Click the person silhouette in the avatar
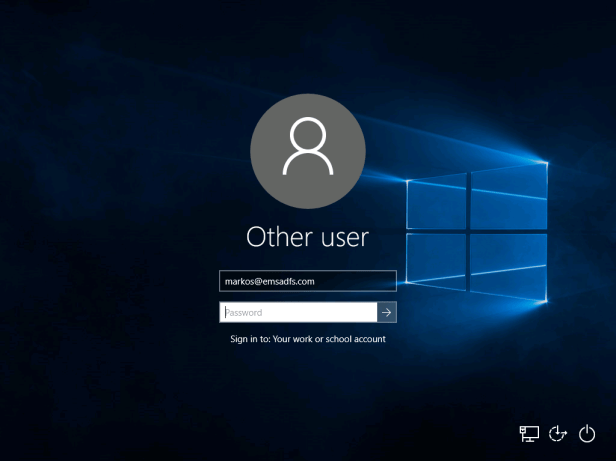The image size is (616, 461). pyautogui.click(x=307, y=148)
